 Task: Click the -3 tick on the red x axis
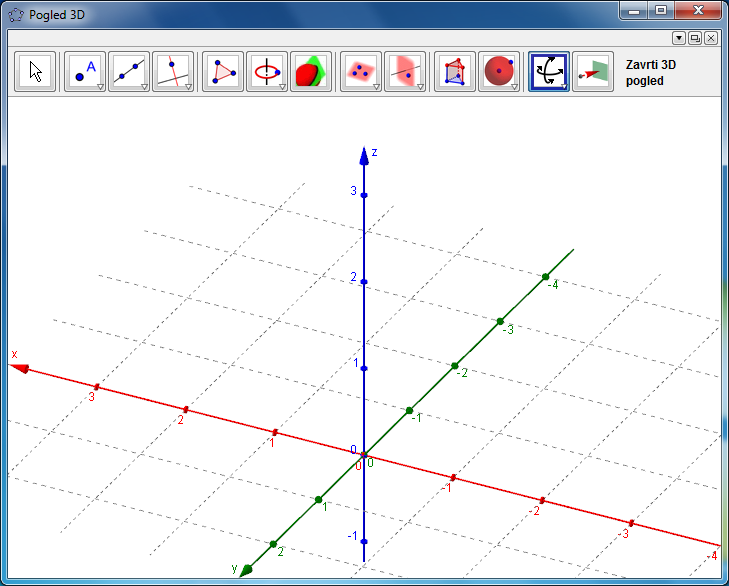point(631,523)
